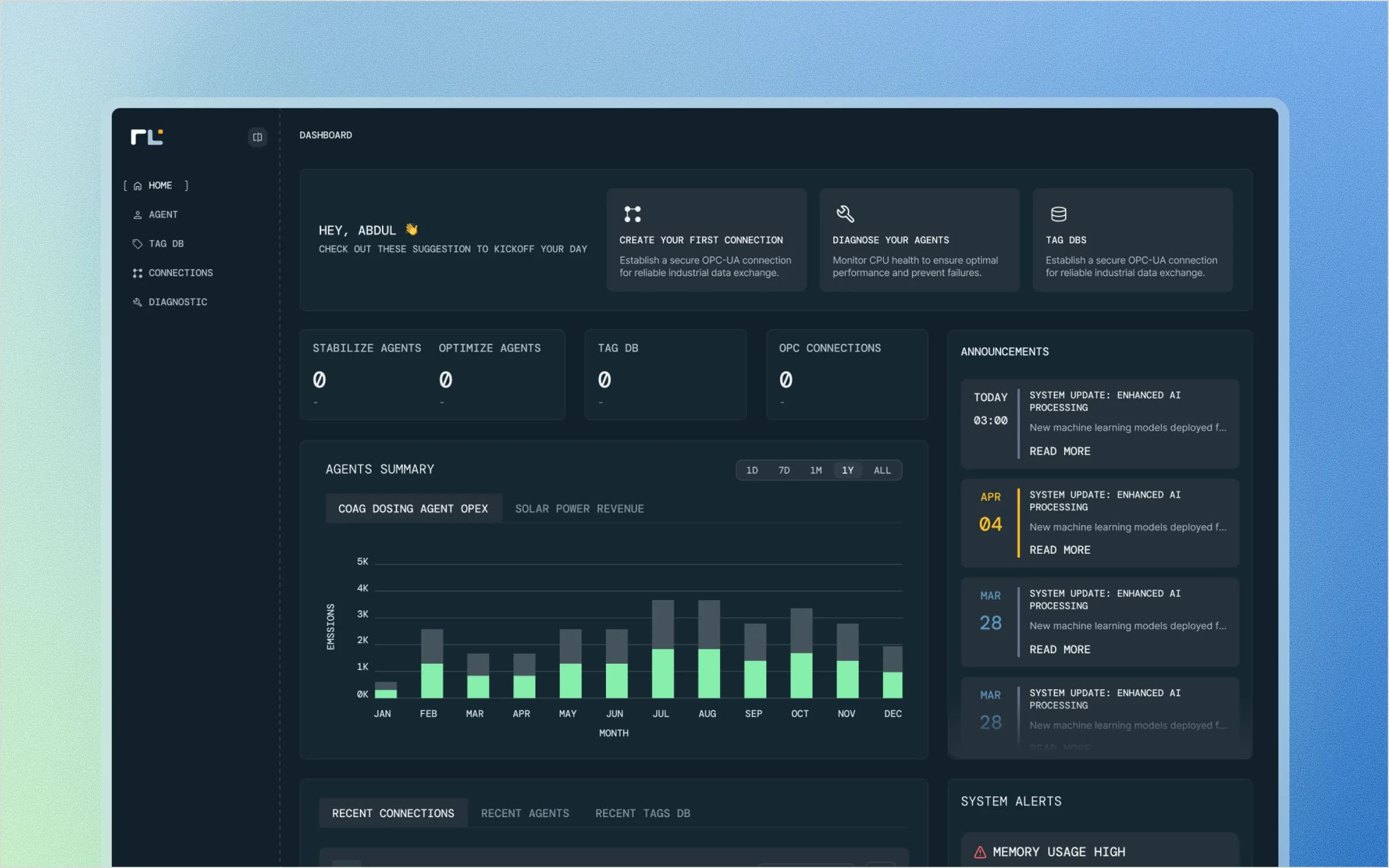Open the Recent Connections tab
Viewport: 1389px width, 868px height.
tap(393, 813)
